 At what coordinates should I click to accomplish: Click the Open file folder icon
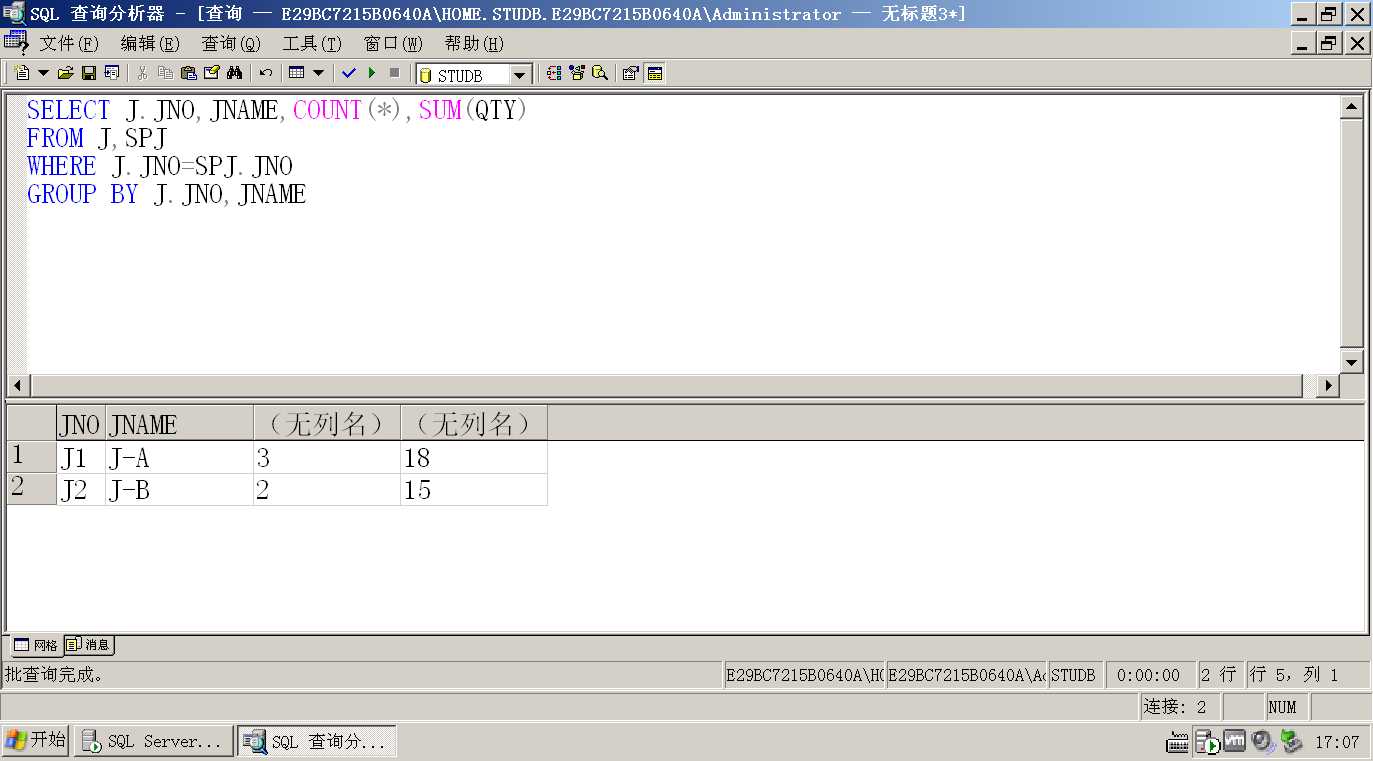click(x=66, y=73)
